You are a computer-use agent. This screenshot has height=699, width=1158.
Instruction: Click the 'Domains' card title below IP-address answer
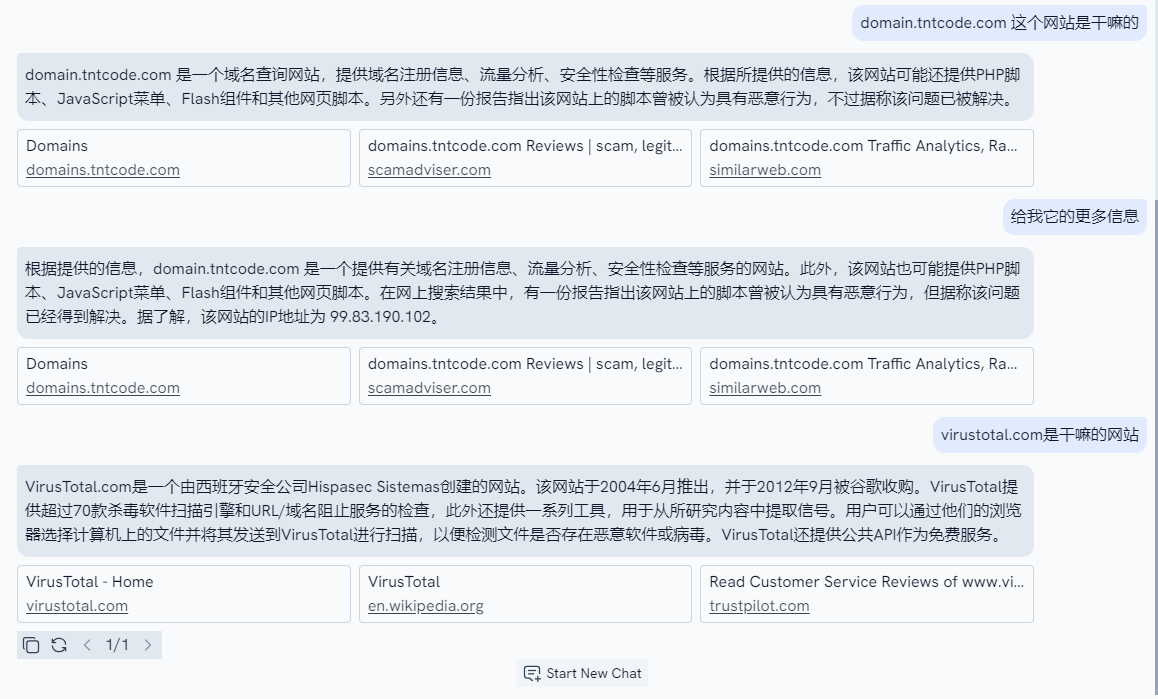(x=57, y=364)
